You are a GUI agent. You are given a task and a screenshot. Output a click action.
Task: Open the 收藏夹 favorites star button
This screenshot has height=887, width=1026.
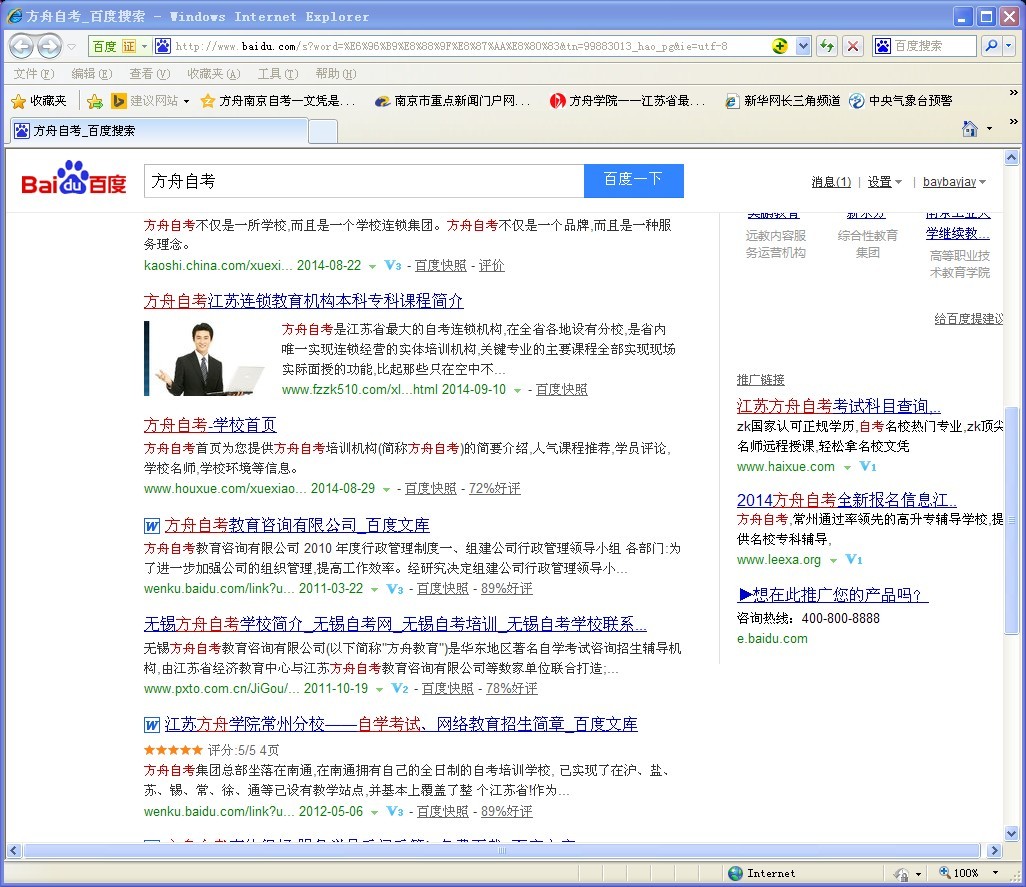click(39, 101)
